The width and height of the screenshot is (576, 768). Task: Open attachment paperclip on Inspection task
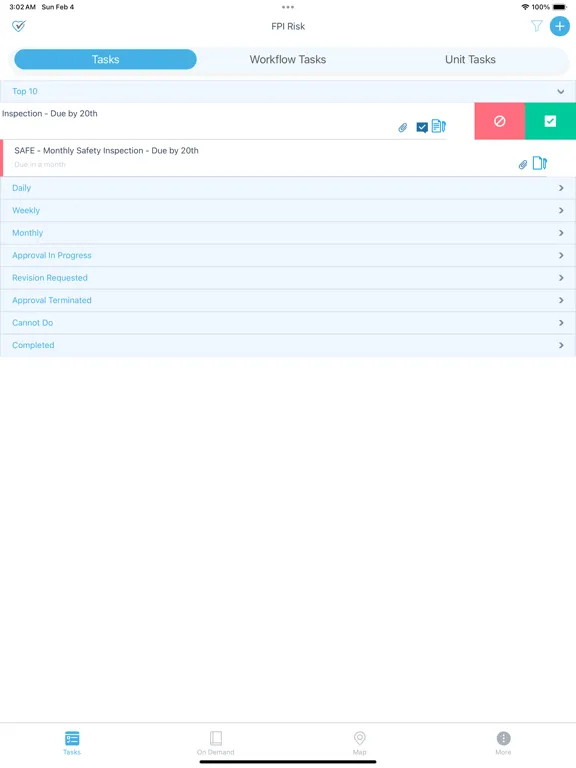(x=403, y=128)
